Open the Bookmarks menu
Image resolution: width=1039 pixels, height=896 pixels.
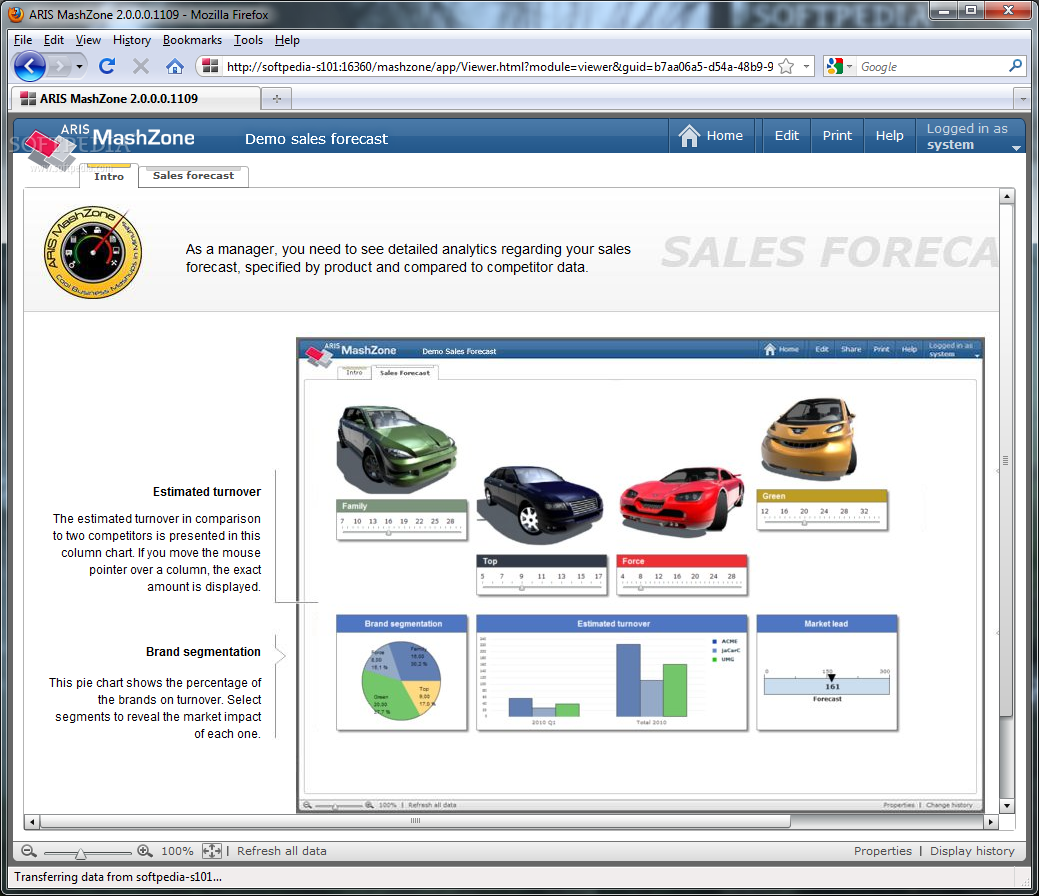192,40
